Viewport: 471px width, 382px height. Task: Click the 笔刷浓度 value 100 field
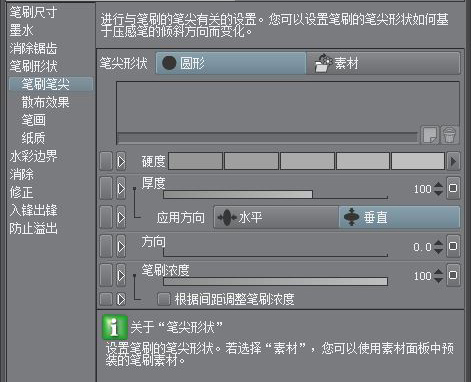click(422, 276)
